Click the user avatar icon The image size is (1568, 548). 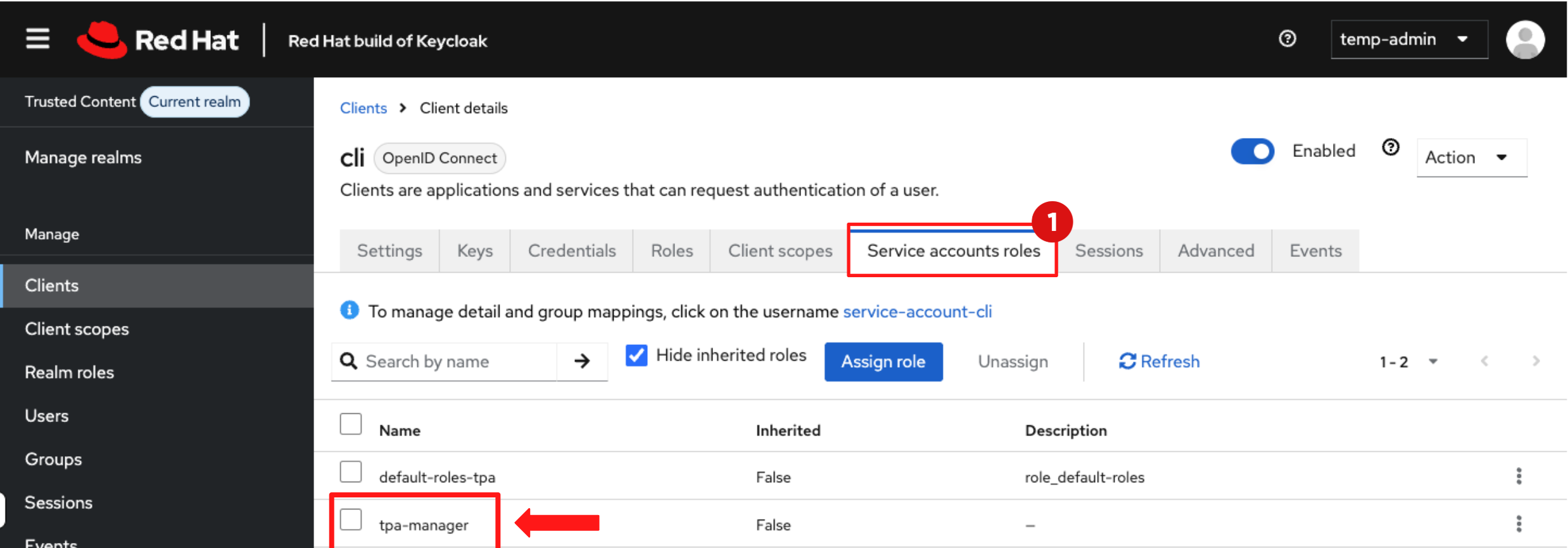pos(1524,39)
